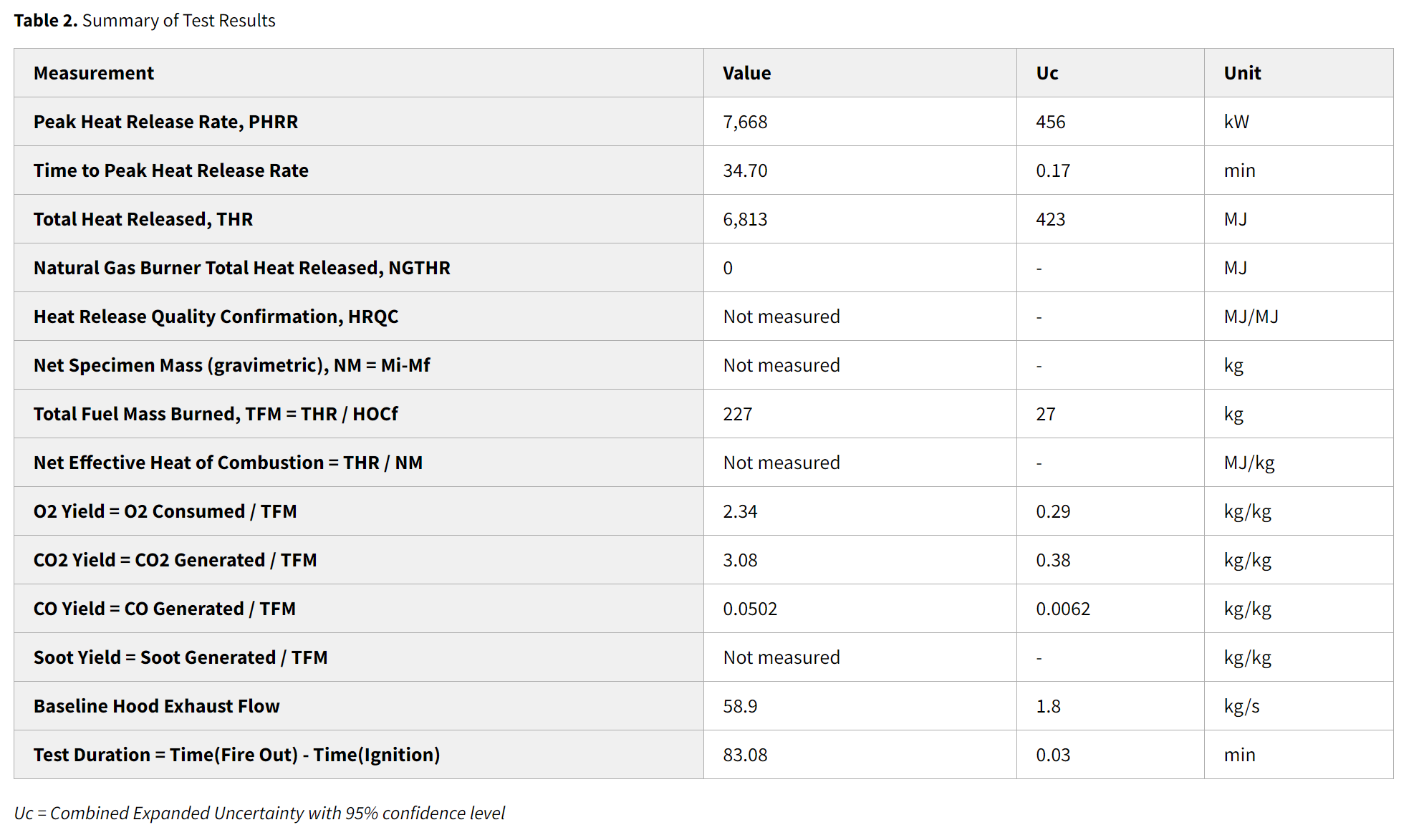This screenshot has width=1424, height=840.
Task: Click the Measurement column header
Action: pyautogui.click(x=93, y=73)
